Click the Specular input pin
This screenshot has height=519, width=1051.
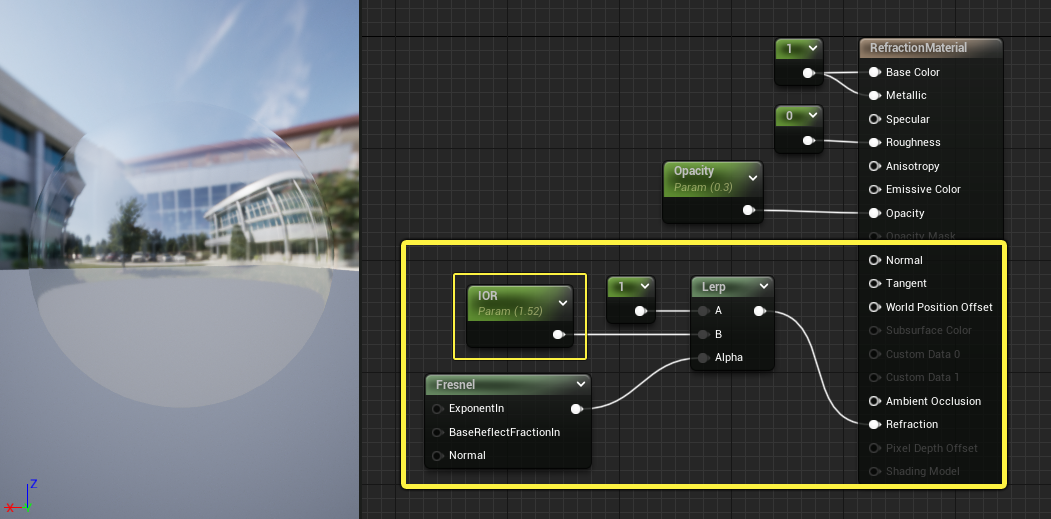click(x=874, y=119)
